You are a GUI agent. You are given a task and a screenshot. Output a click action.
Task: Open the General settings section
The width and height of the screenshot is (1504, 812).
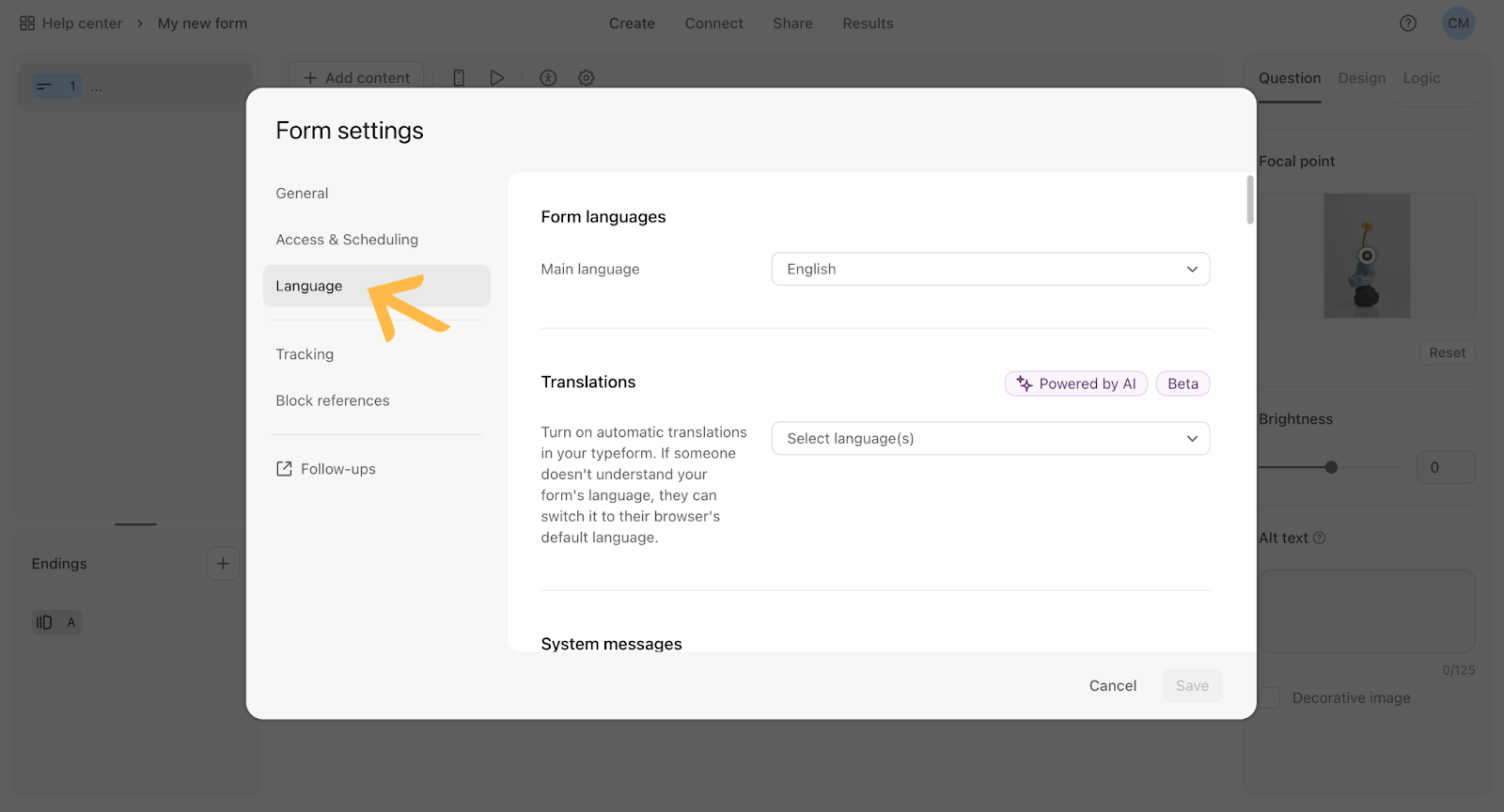302,194
